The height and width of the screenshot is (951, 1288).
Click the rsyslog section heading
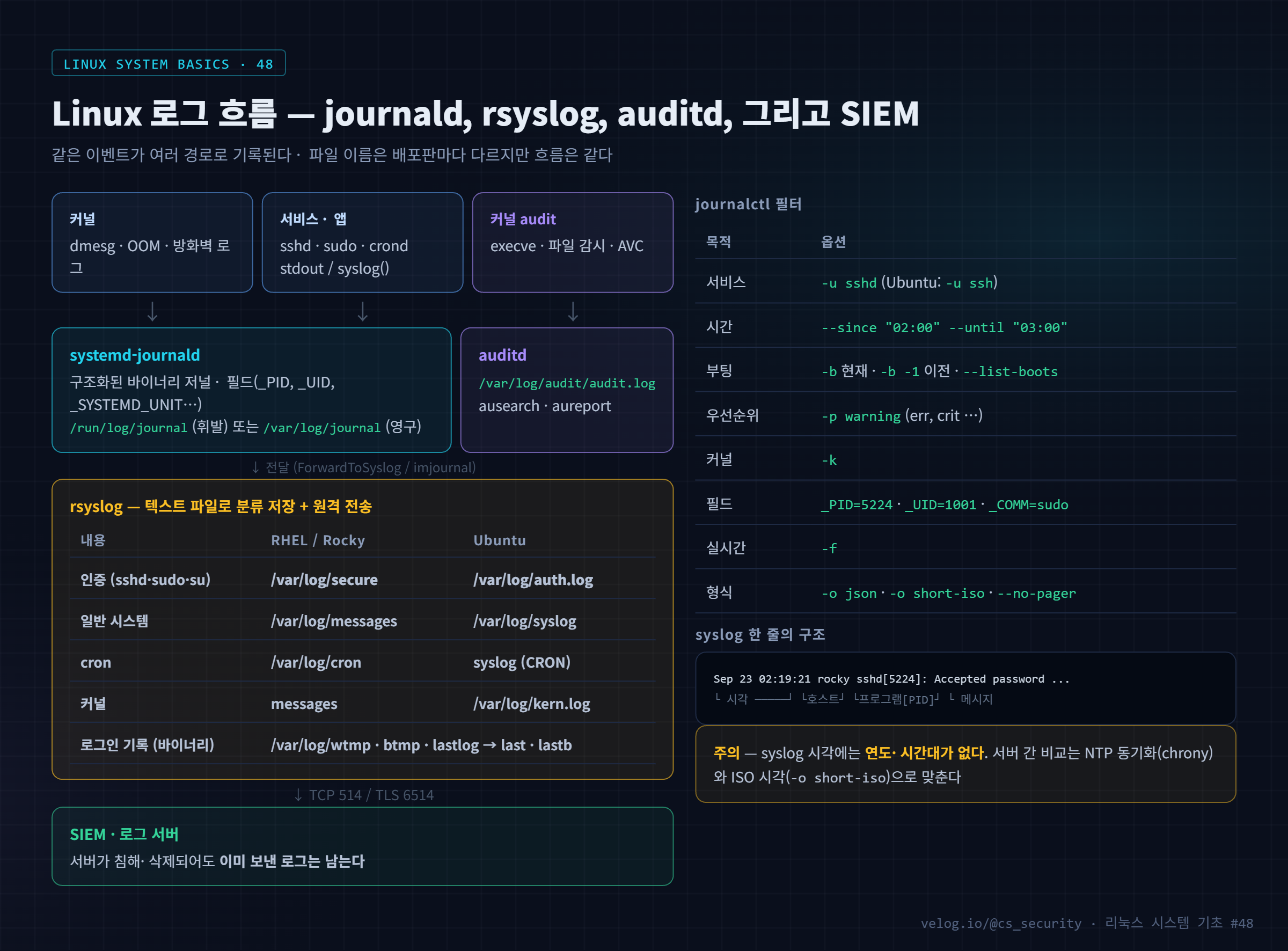tap(221, 506)
